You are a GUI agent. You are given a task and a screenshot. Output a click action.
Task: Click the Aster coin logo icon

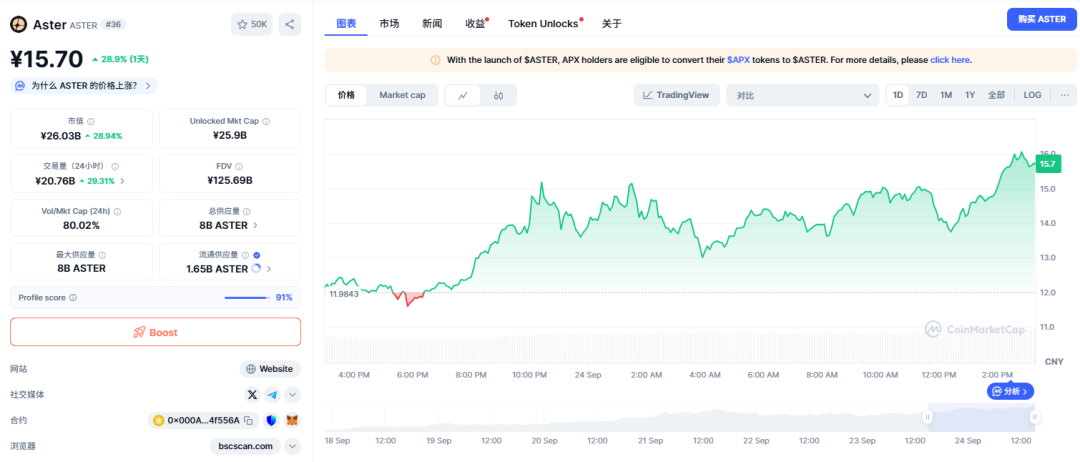click(x=19, y=24)
